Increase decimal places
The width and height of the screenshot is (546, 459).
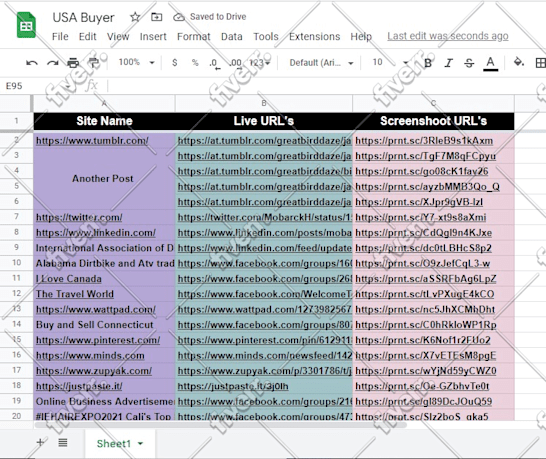click(235, 63)
